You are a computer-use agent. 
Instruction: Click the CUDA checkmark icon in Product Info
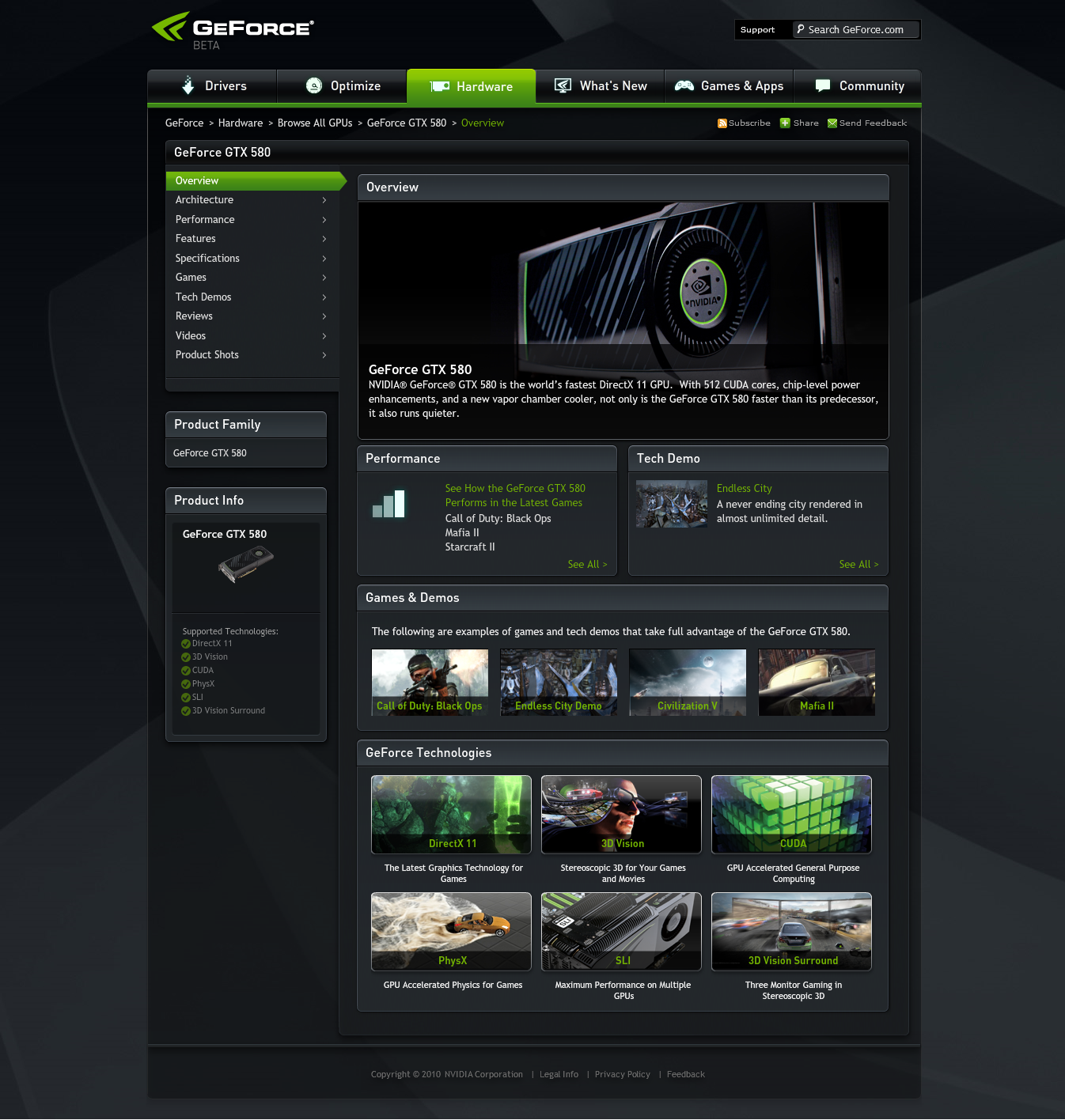186,671
